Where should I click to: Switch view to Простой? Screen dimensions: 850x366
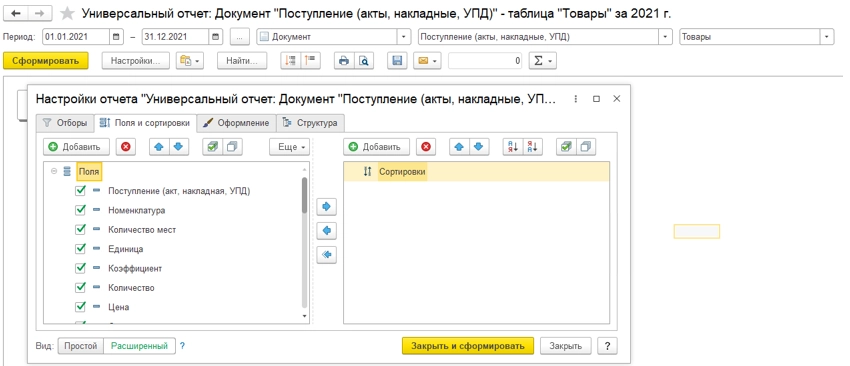[81, 346]
